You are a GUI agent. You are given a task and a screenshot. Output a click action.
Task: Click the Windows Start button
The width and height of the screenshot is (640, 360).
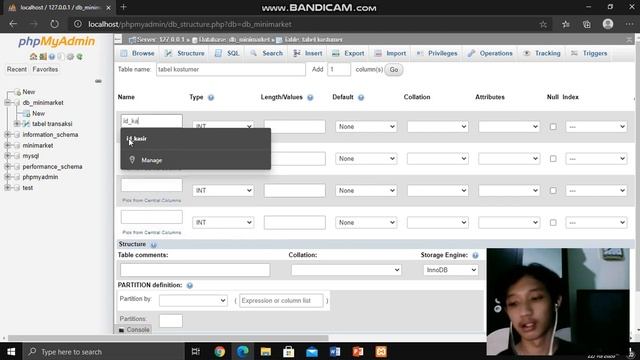pyautogui.click(x=11, y=351)
